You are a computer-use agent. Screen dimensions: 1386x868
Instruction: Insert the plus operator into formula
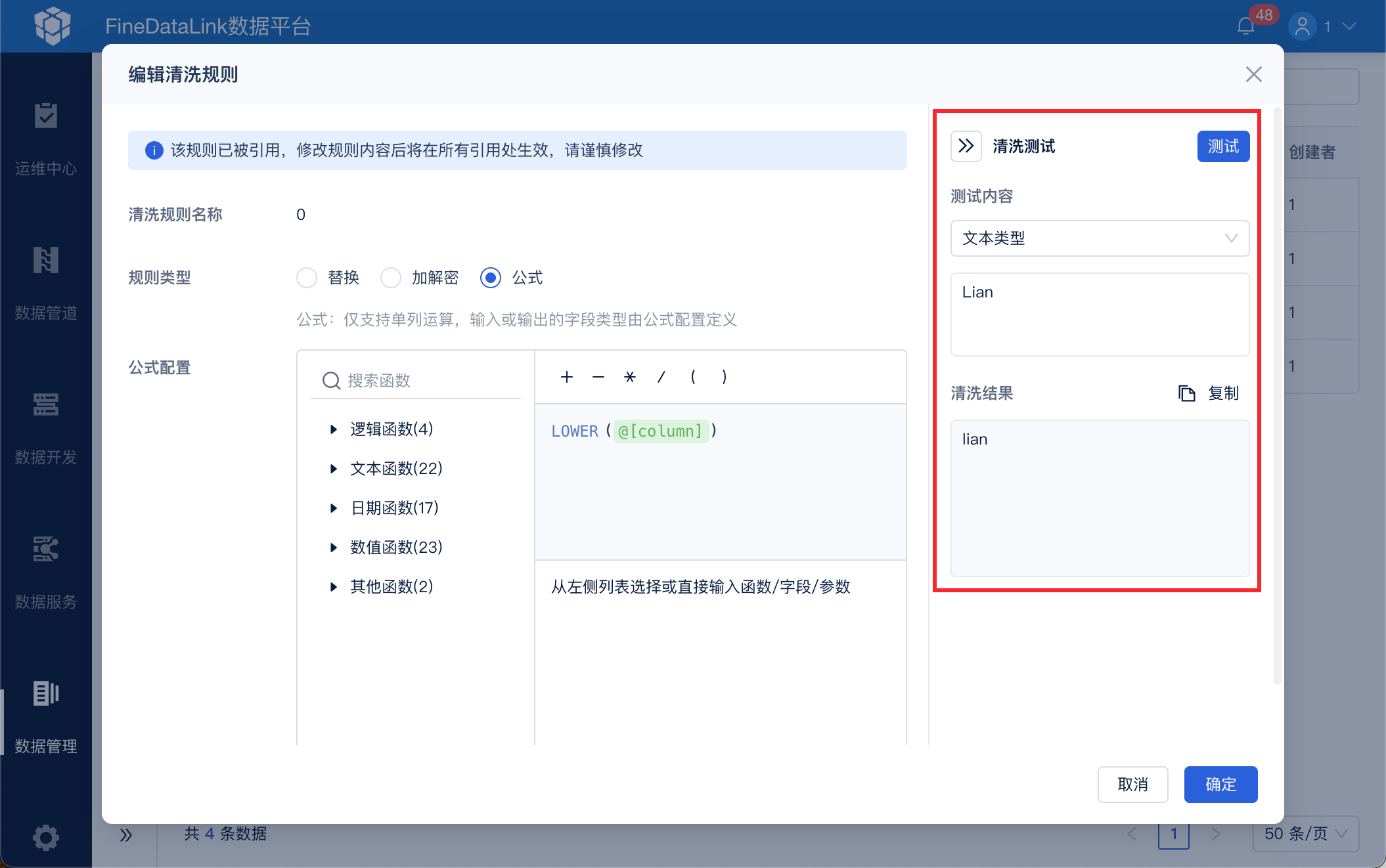tap(567, 377)
